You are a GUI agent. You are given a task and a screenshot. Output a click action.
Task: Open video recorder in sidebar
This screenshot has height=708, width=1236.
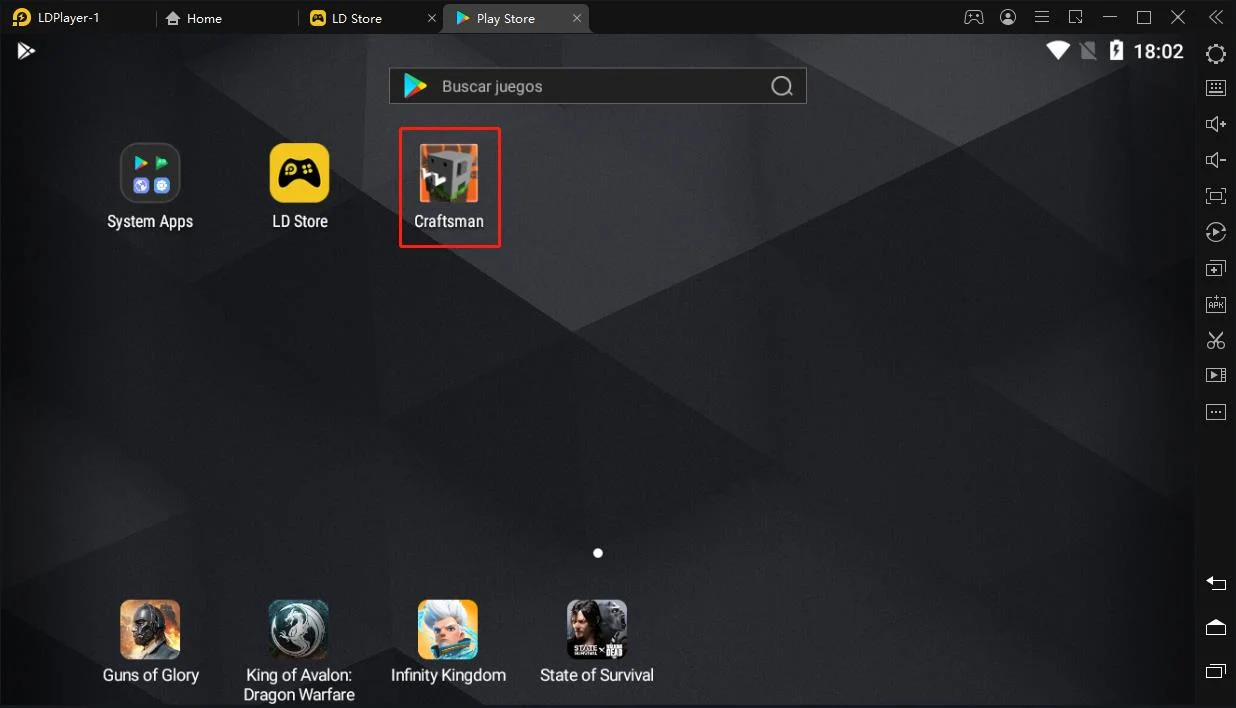pyautogui.click(x=1216, y=376)
